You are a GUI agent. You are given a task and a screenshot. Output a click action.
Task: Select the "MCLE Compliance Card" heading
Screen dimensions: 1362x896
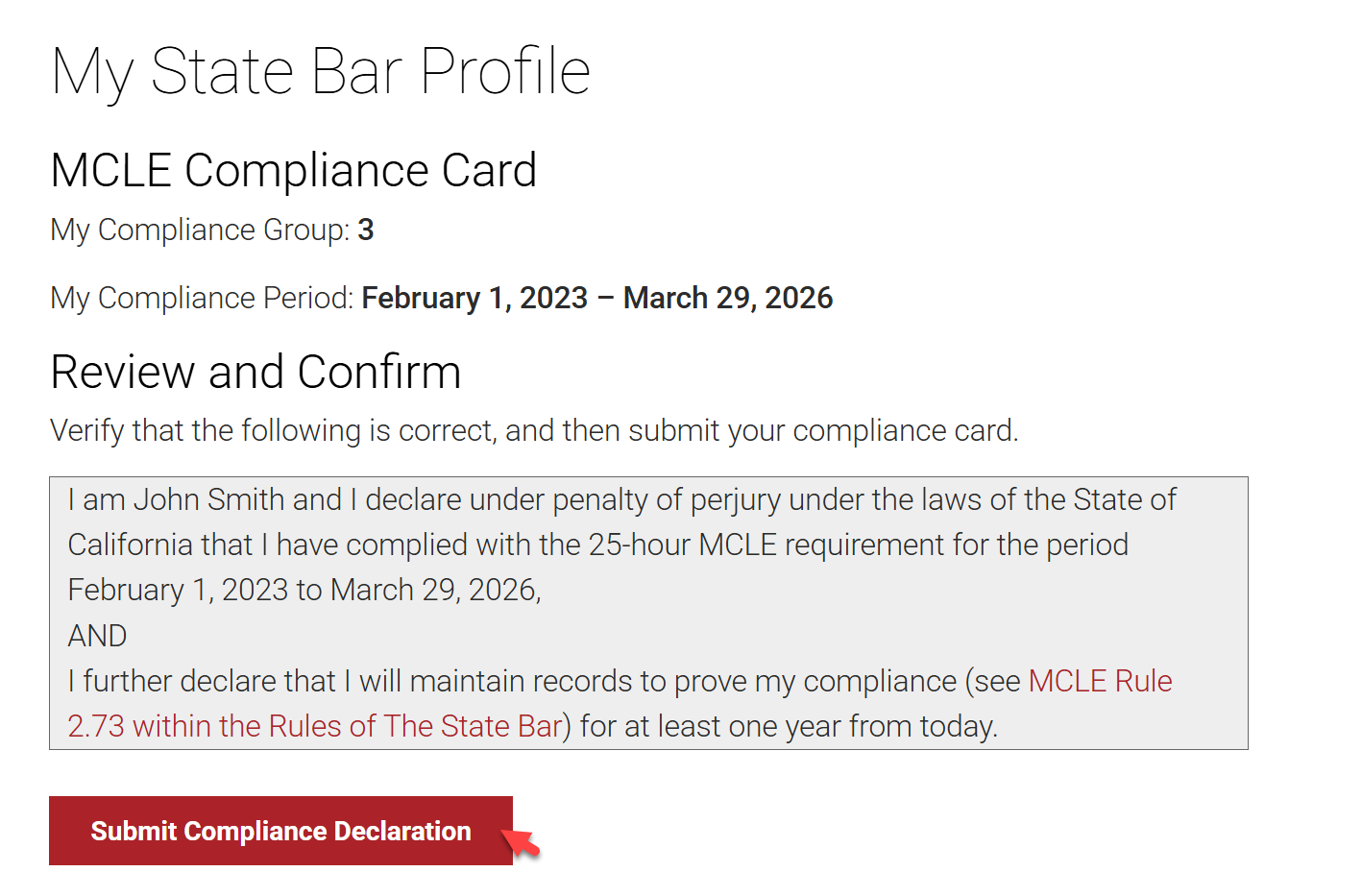[x=293, y=171]
